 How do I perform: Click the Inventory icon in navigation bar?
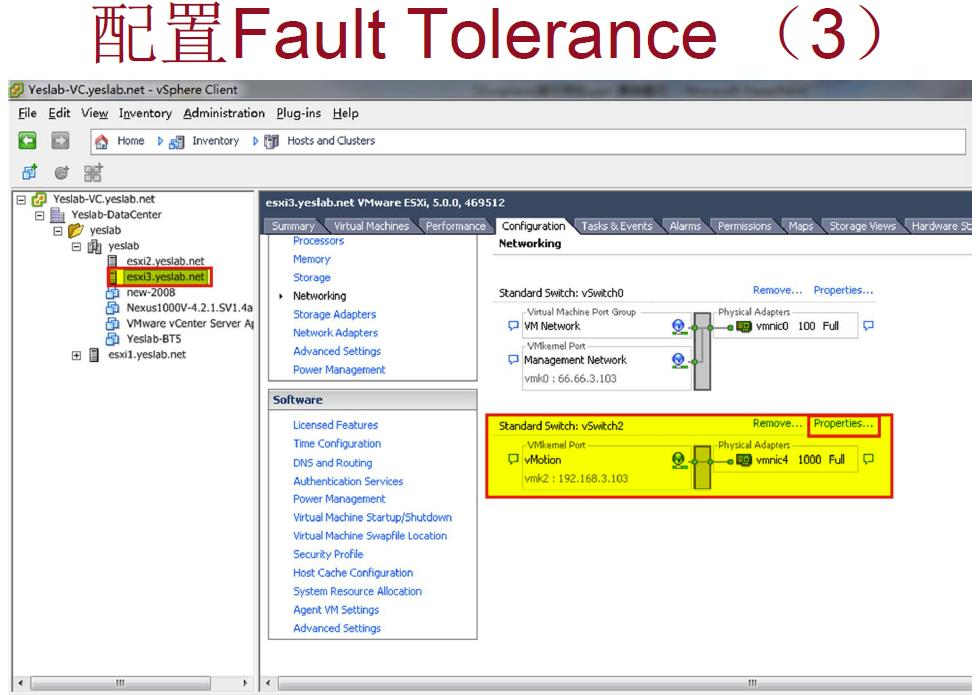click(177, 142)
